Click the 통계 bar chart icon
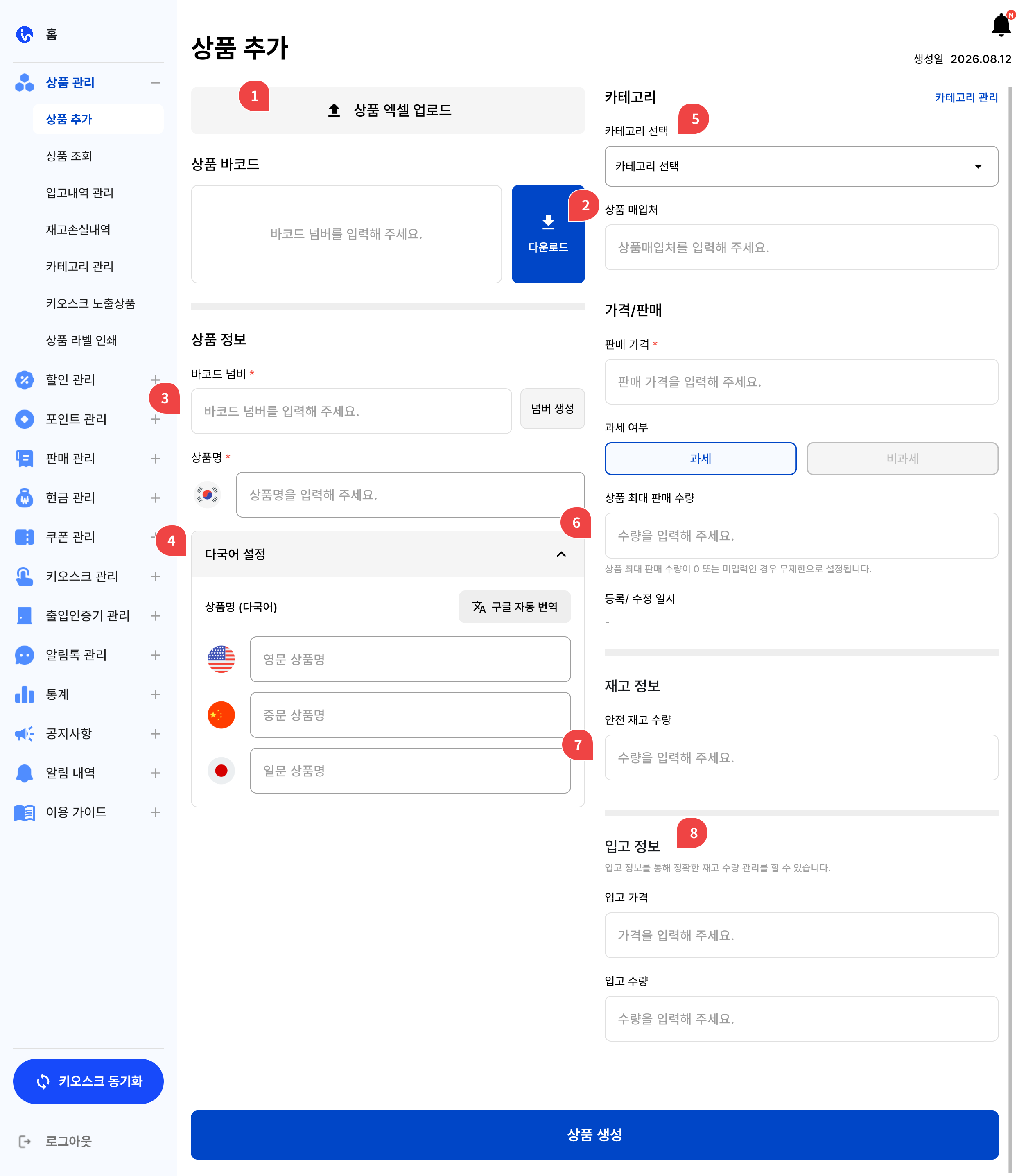This screenshot has height=1176, width=1026. [25, 694]
